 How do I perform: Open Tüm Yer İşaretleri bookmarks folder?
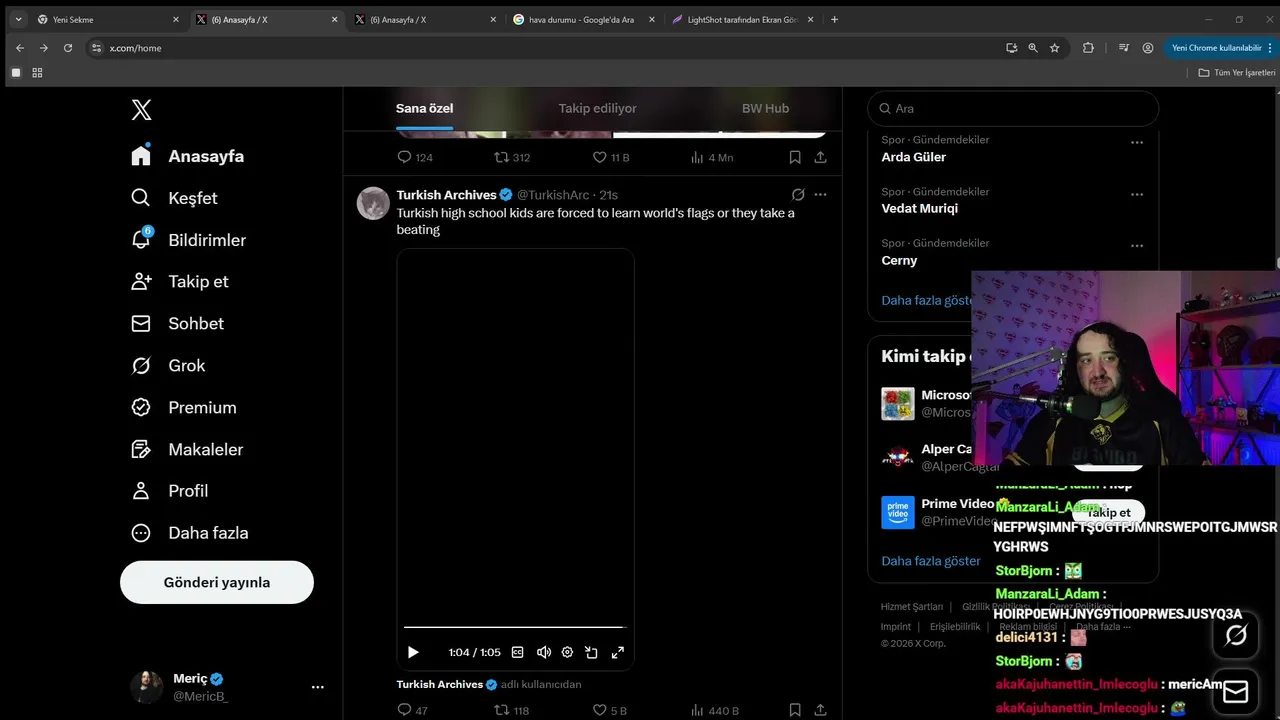pyautogui.click(x=1237, y=73)
